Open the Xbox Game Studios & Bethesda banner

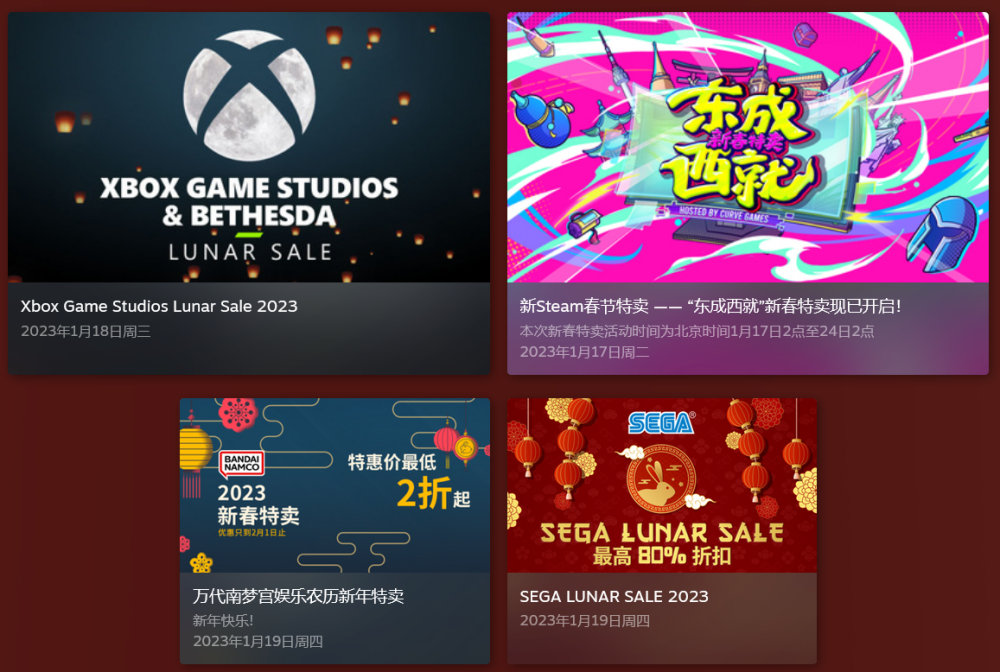[249, 147]
